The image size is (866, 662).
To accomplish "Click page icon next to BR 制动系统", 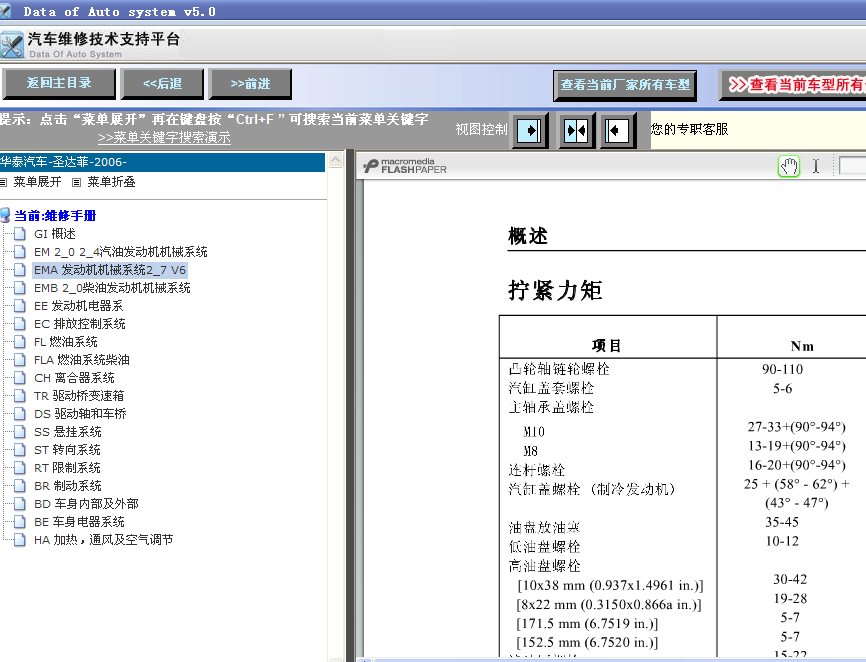I will [x=19, y=486].
